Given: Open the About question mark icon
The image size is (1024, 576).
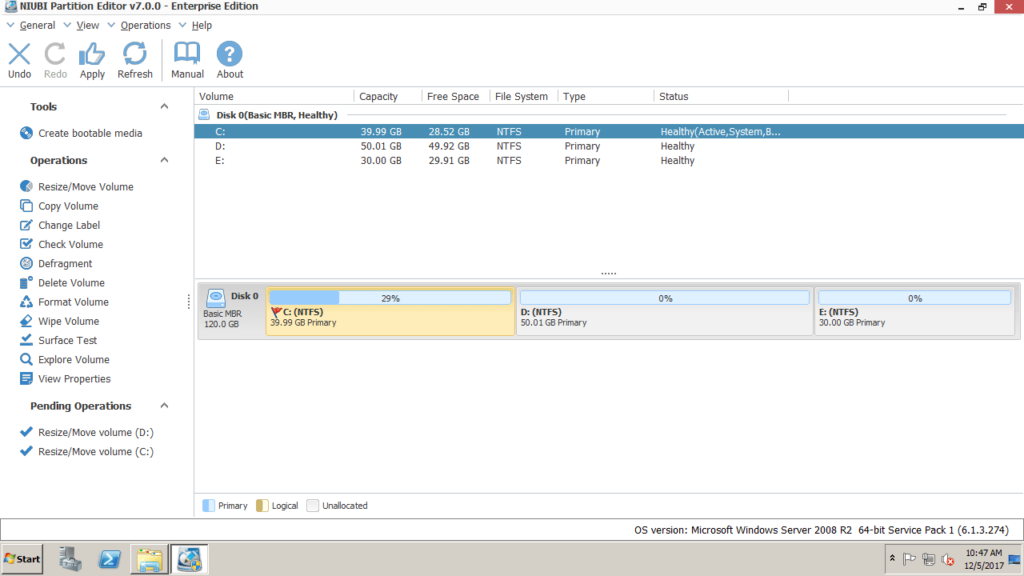Looking at the screenshot, I should 230,56.
